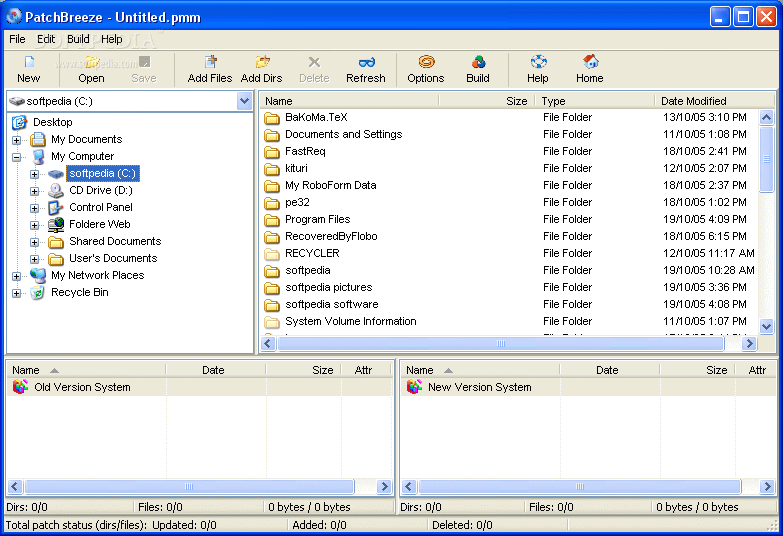
Task: Sort file list by Date Modified
Action: point(715,101)
